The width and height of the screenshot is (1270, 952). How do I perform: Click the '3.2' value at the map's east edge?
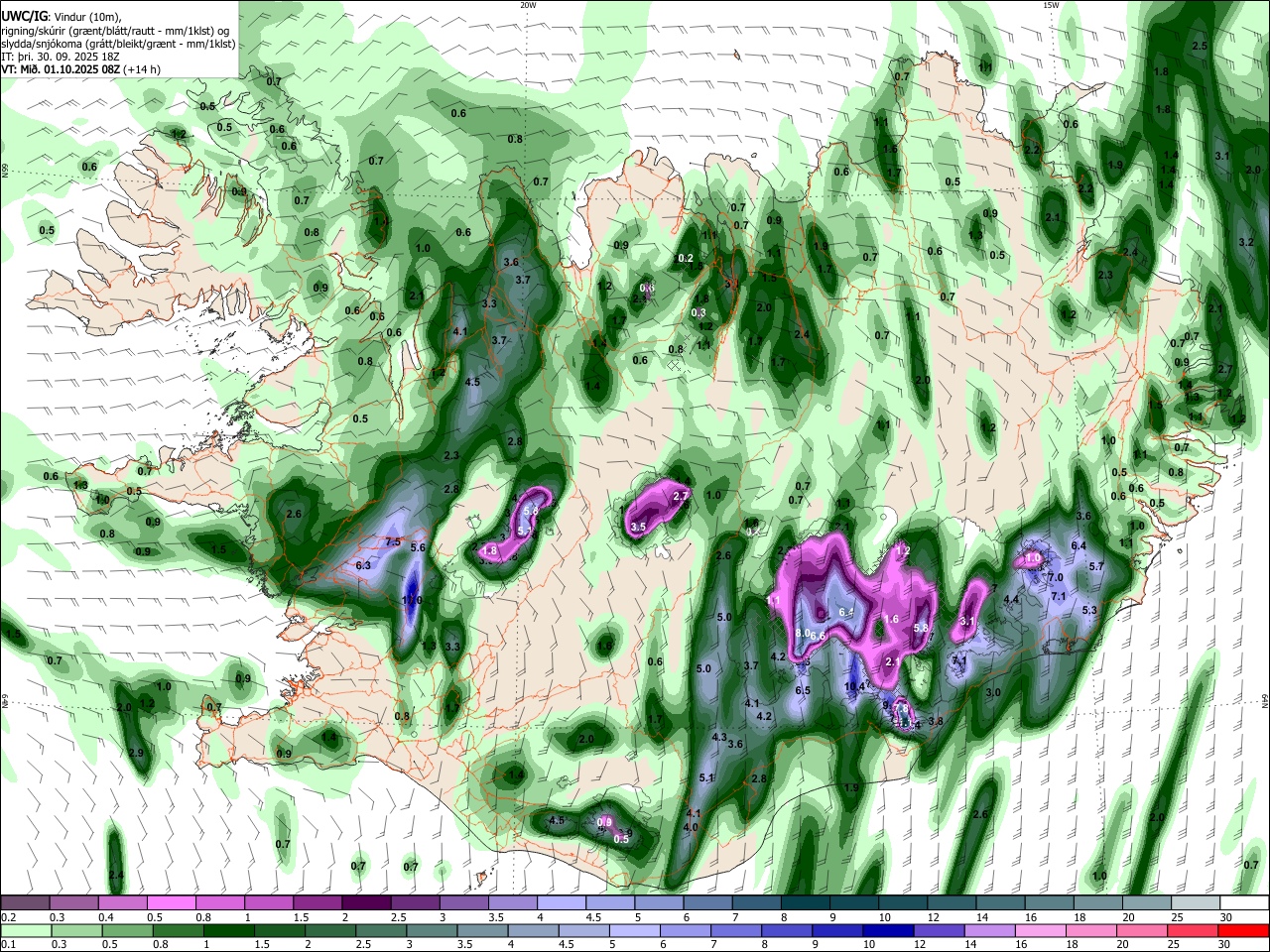point(1246,242)
